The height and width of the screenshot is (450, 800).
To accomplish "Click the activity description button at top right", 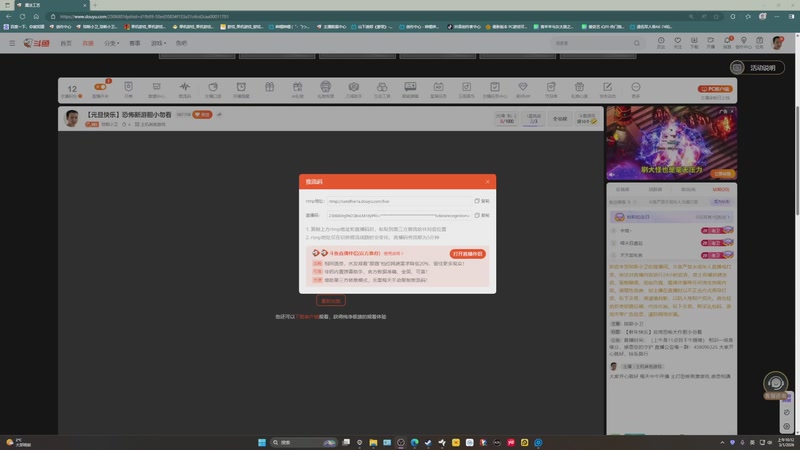I will click(x=757, y=68).
